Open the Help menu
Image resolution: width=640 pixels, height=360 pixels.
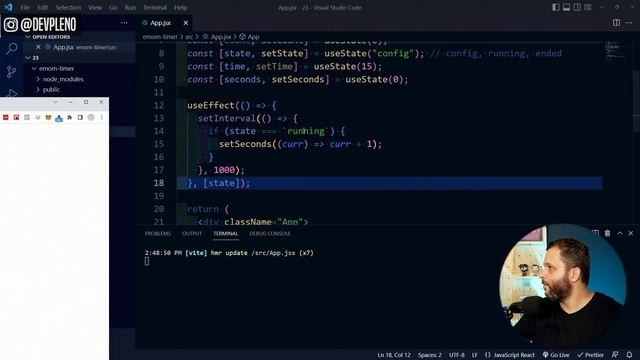point(180,7)
